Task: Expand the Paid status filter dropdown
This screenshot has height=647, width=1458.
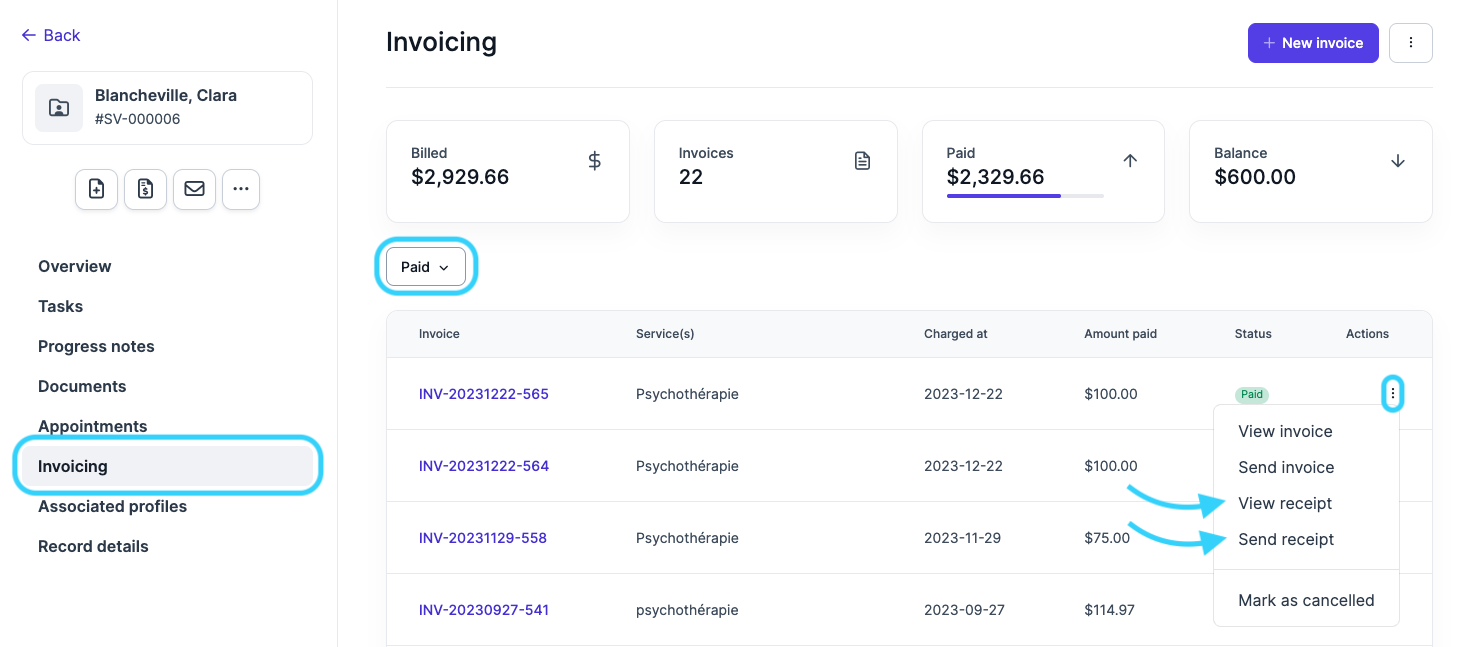Action: coord(425,267)
